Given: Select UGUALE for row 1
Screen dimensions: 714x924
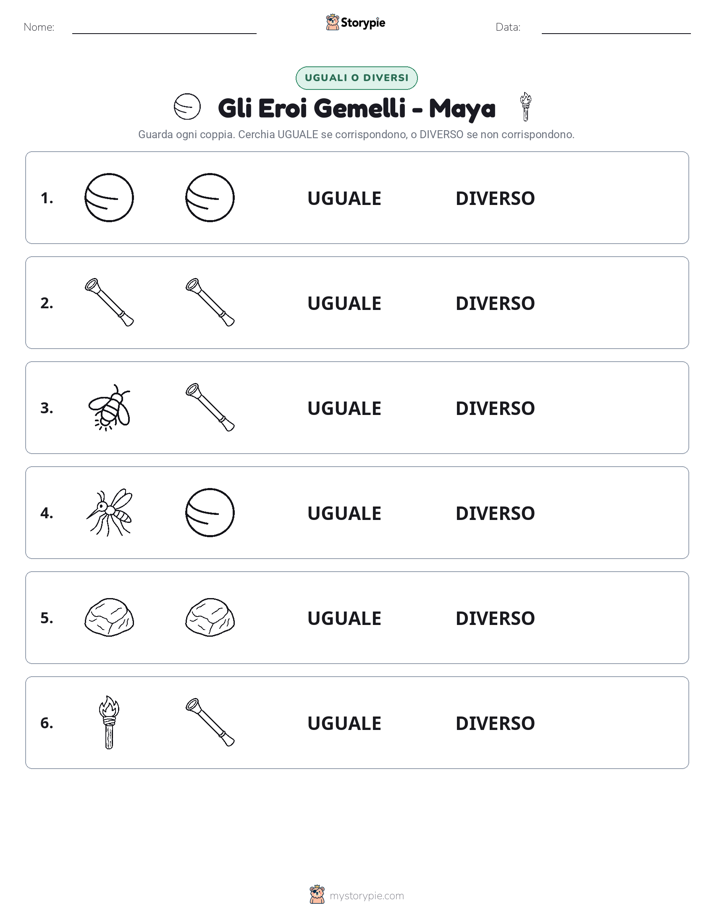Looking at the screenshot, I should click(344, 198).
